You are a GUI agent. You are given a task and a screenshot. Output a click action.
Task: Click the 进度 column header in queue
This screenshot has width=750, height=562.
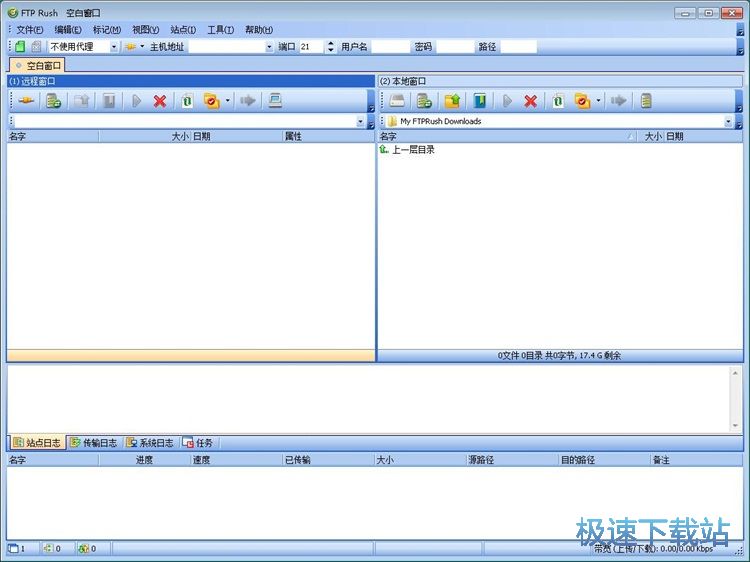click(x=144, y=460)
